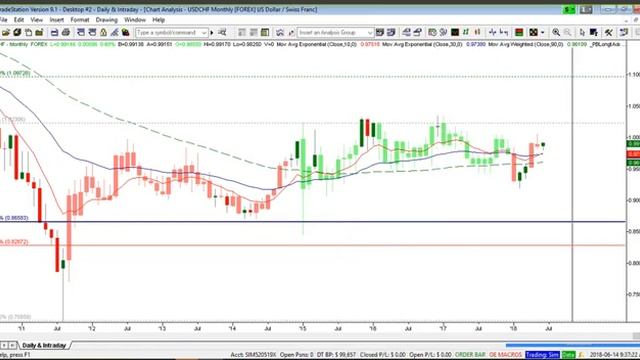Click the padlock toolbar icon

pyautogui.click(x=104, y=32)
